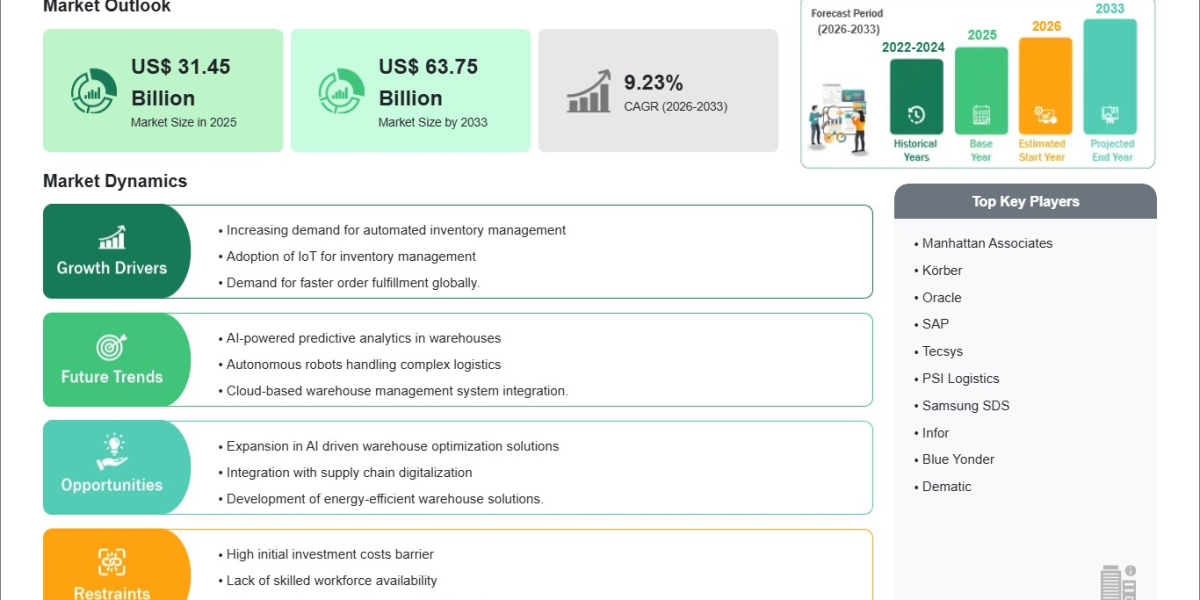The height and width of the screenshot is (600, 1200).
Task: Click the Market Size by 2033 caption
Action: click(433, 122)
